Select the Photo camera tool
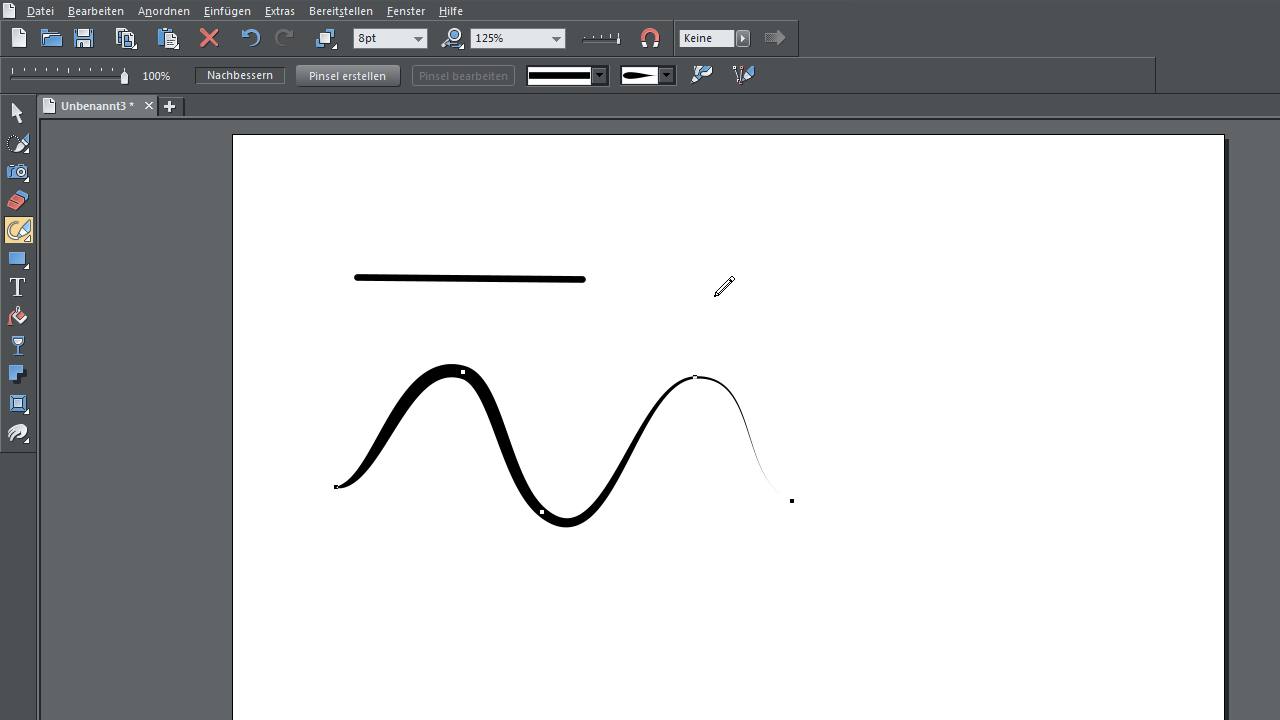The image size is (1280, 720). tap(18, 172)
